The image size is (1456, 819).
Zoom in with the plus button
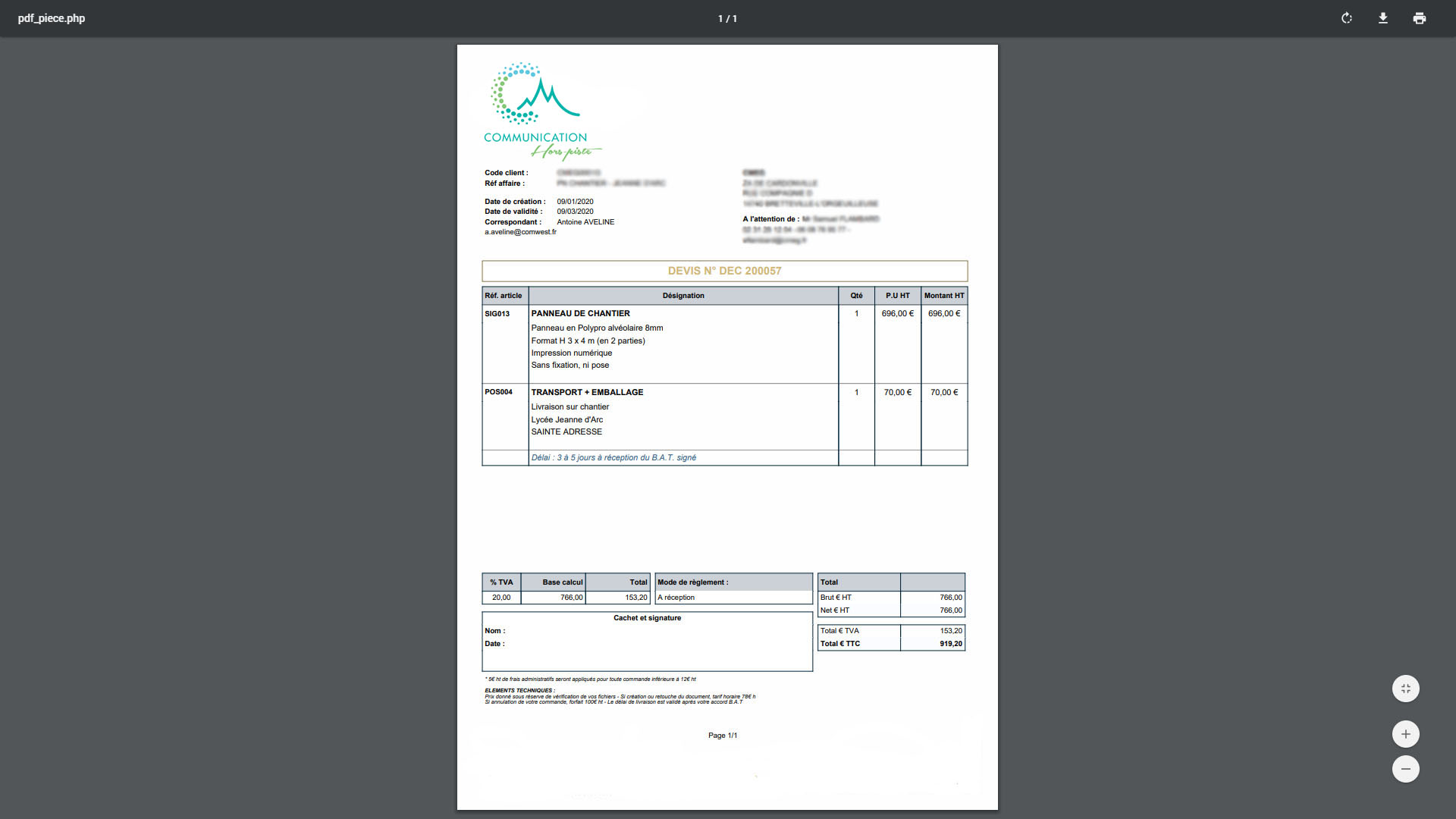coord(1405,734)
